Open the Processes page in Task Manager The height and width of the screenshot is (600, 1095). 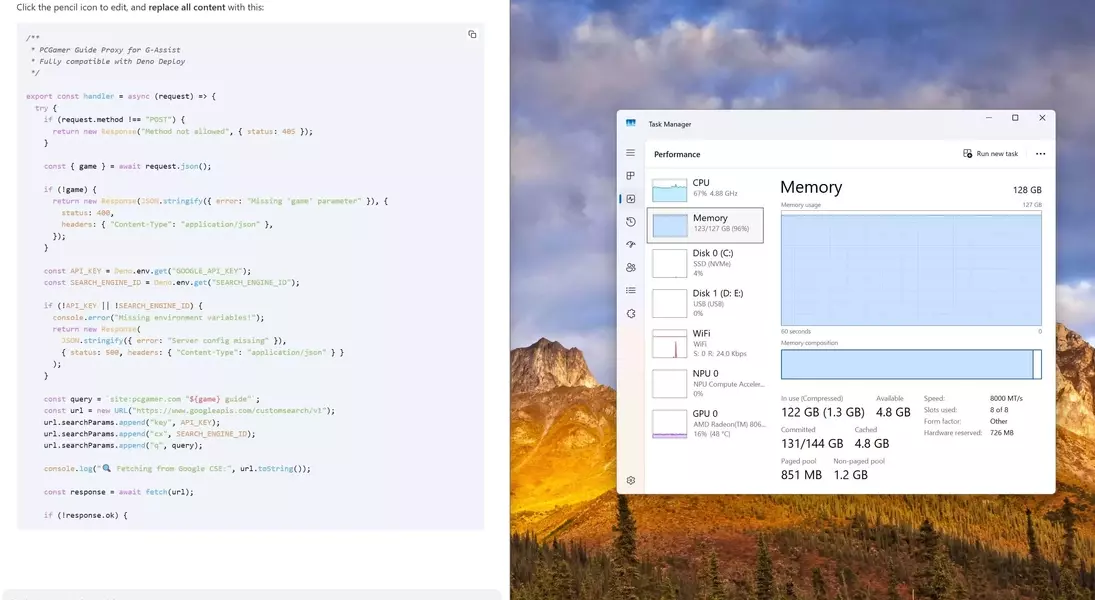tap(631, 175)
